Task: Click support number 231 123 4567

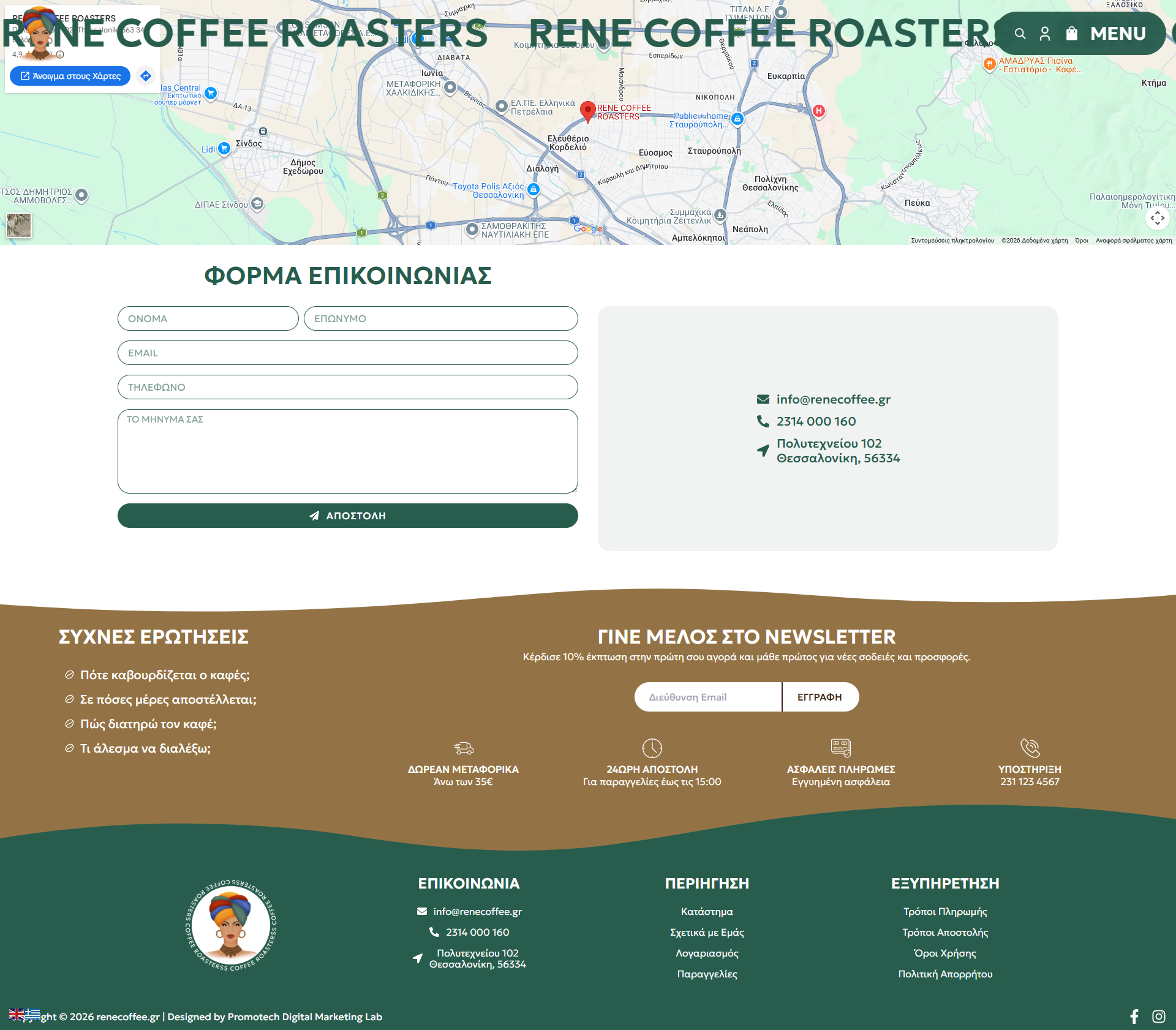Action: coord(1030,781)
